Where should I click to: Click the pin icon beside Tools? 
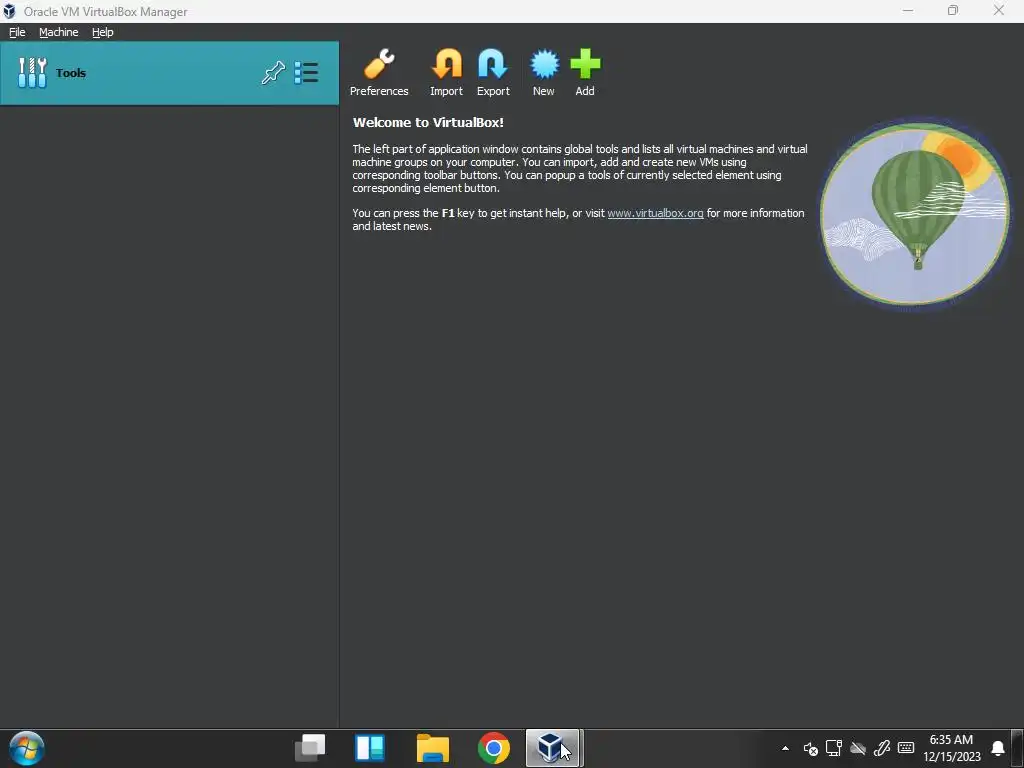click(273, 72)
